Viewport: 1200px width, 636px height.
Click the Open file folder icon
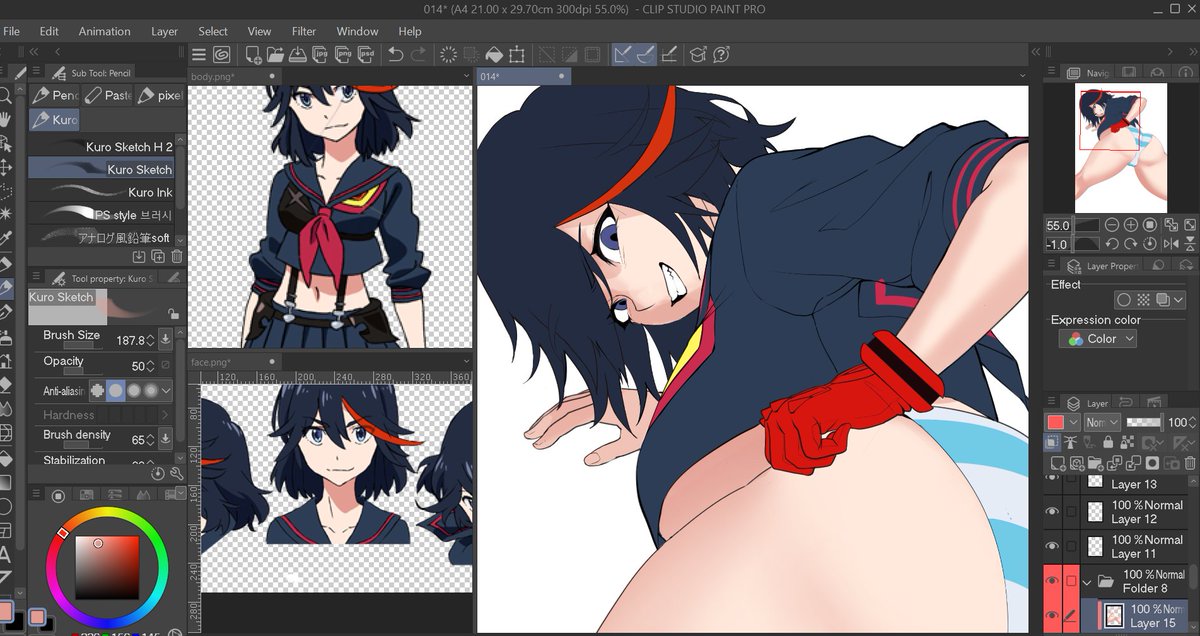click(x=275, y=54)
